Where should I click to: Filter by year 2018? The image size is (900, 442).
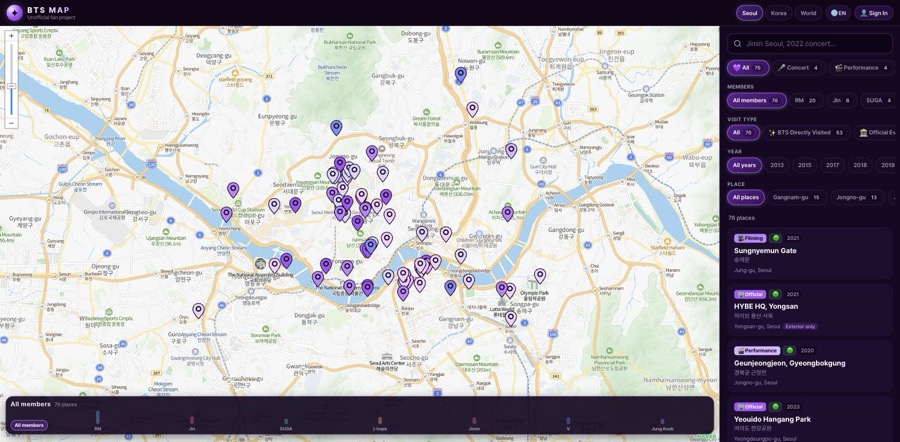[860, 165]
